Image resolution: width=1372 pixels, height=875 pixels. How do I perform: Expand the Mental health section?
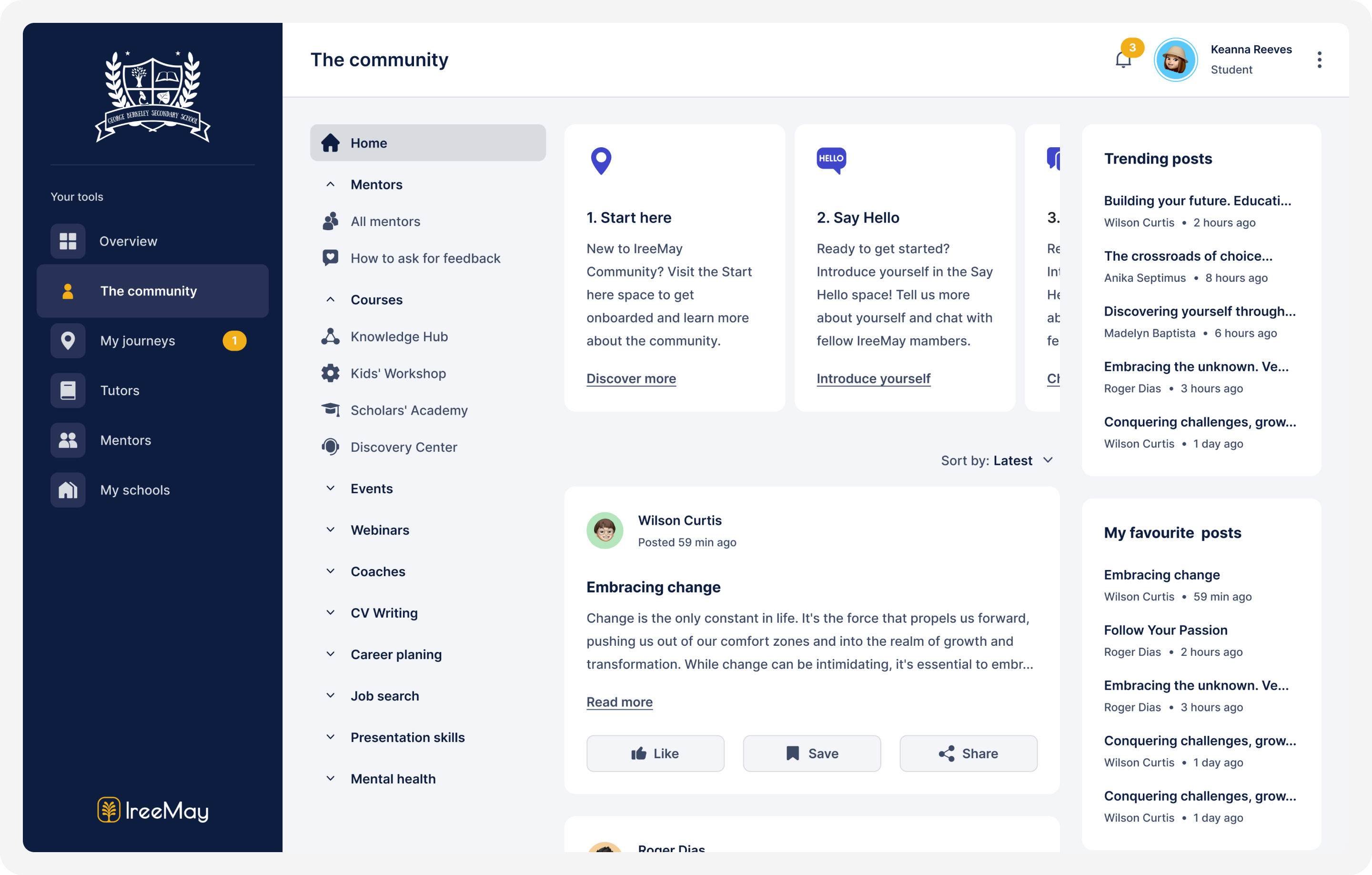331,779
